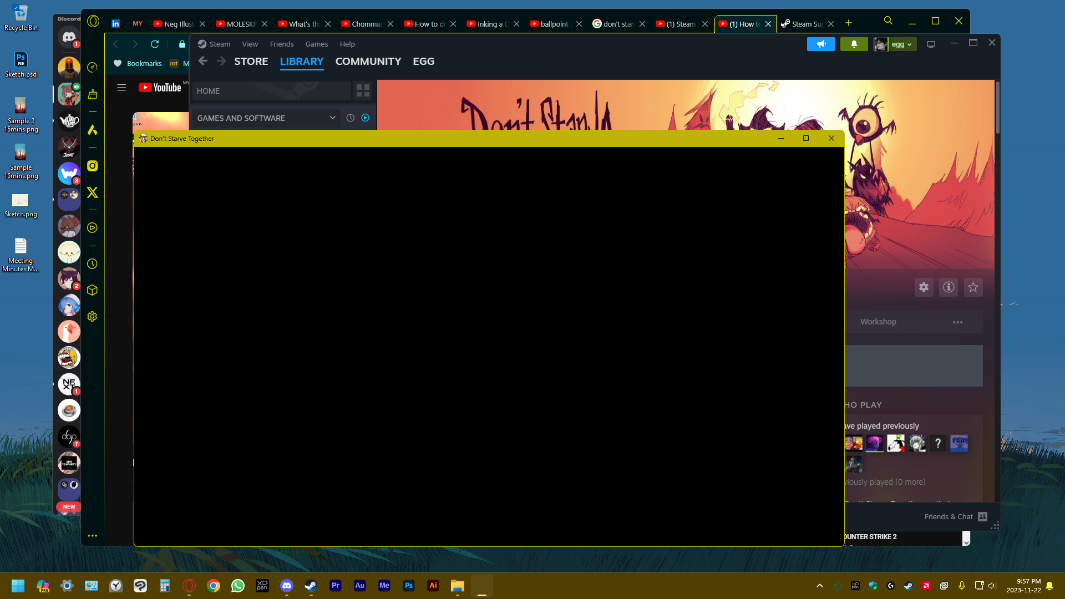Open YouTube hamburger guide menu
This screenshot has height=599, width=1065.
[122, 88]
